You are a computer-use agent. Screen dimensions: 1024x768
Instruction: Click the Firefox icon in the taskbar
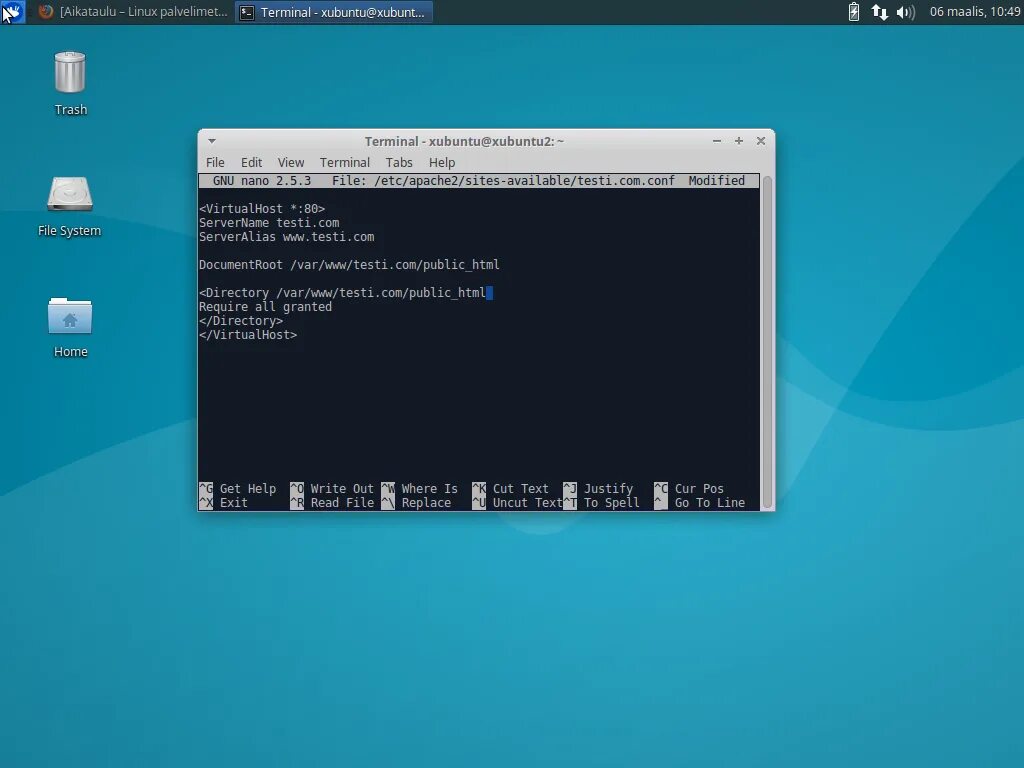pyautogui.click(x=45, y=12)
